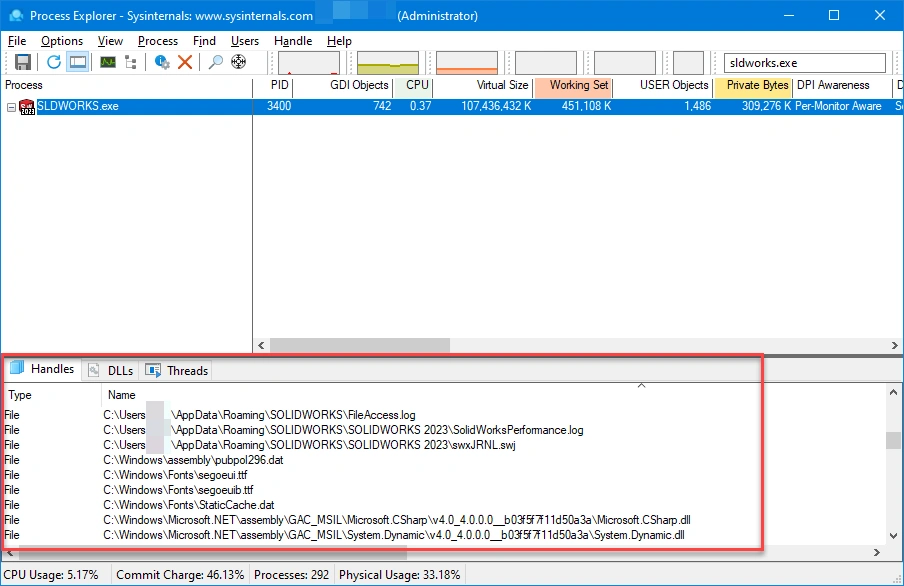Select the FileAccess.log handle row
The image size is (904, 586).
tap(444, 415)
